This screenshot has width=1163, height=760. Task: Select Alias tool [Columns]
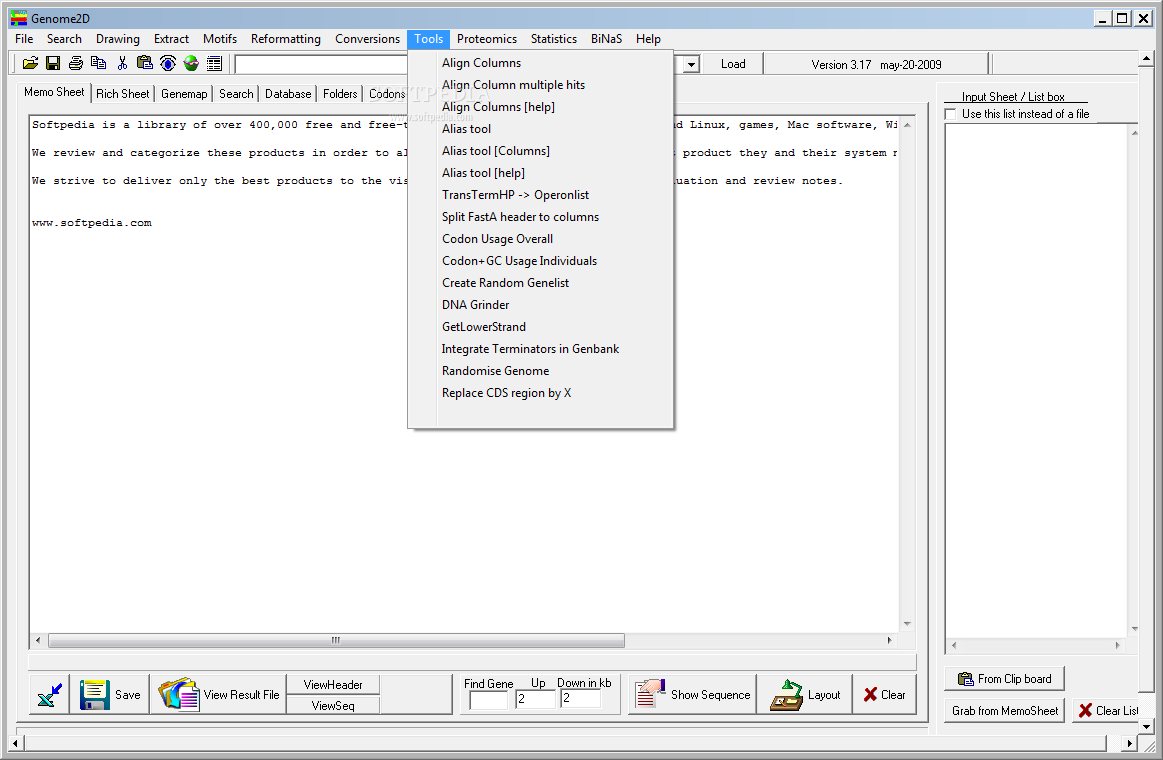click(x=541, y=151)
